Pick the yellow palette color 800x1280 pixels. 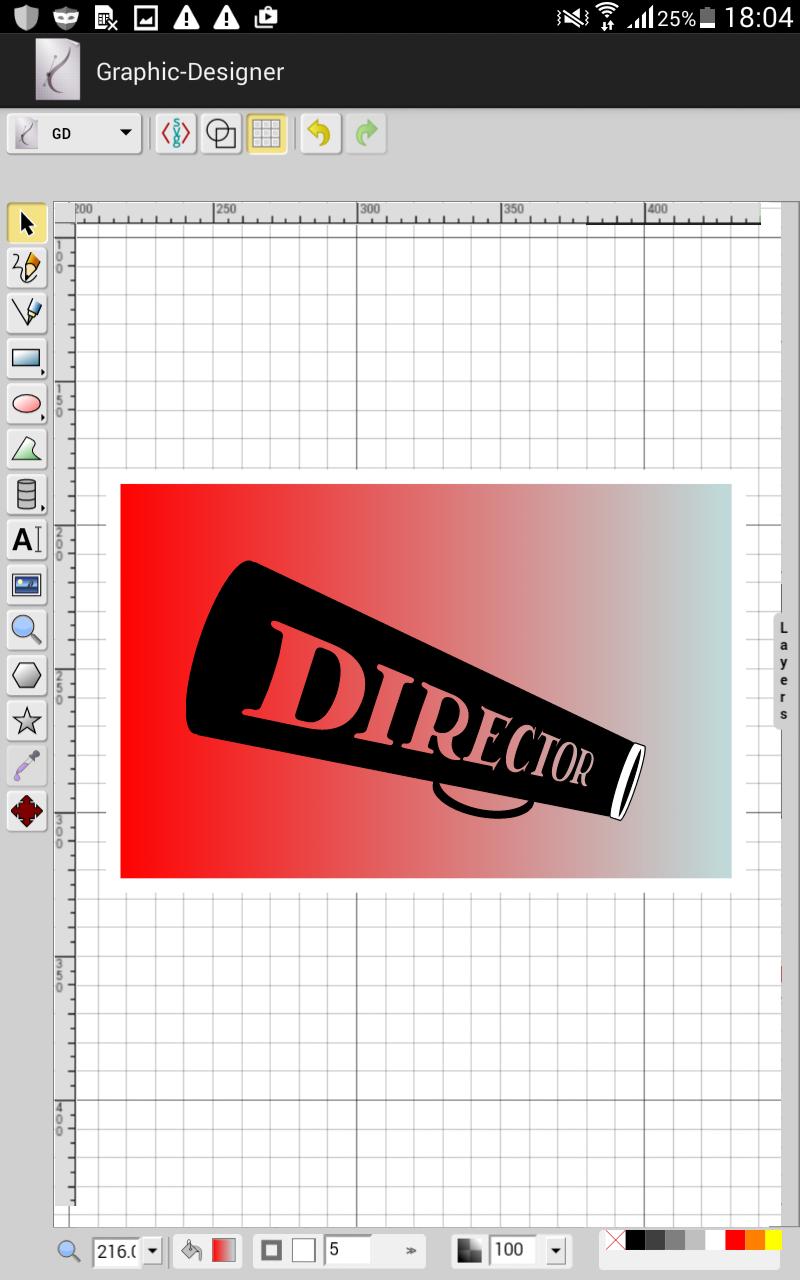[x=773, y=1240]
